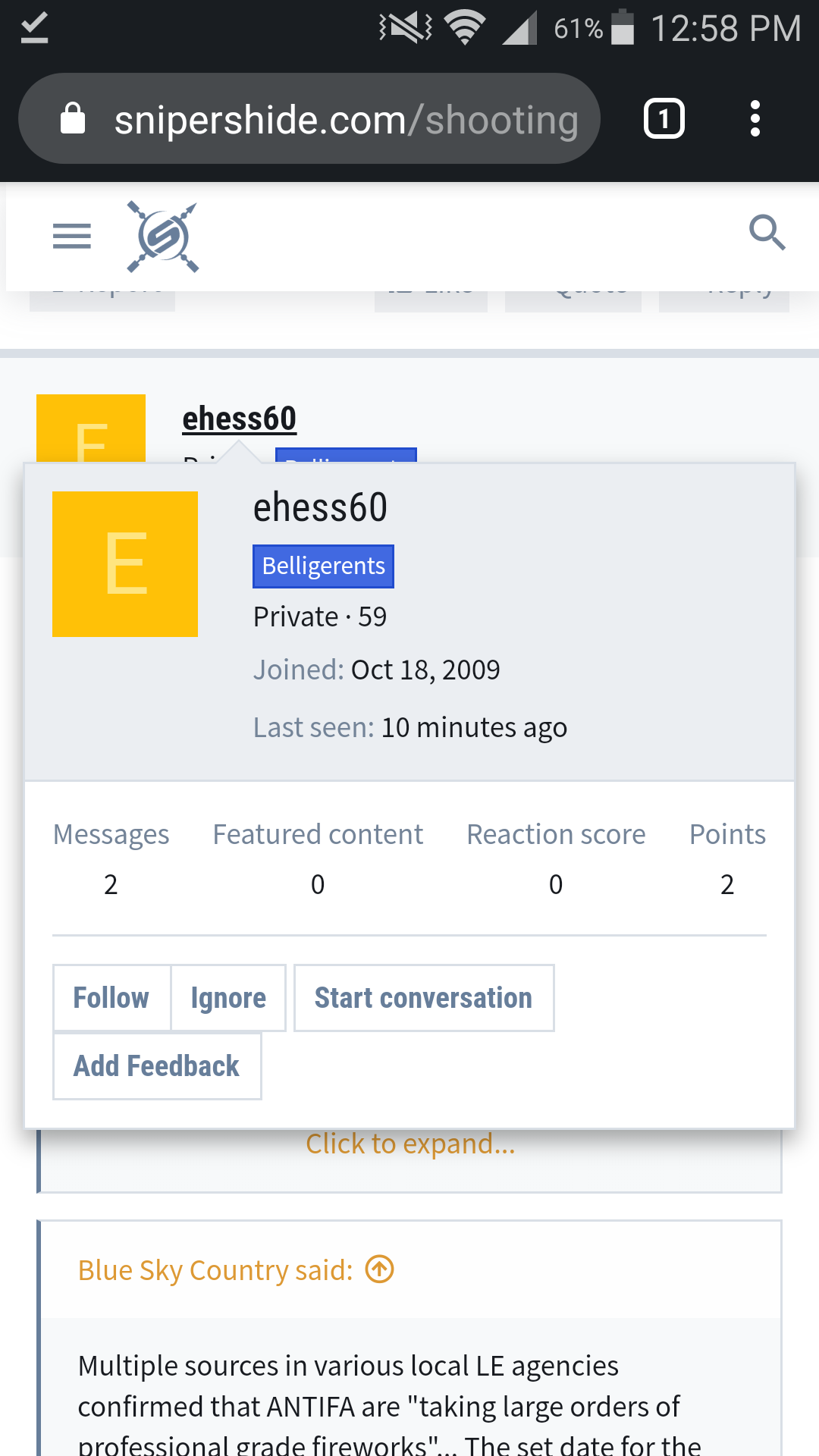819x1456 pixels.
Task: Open ehess60 profile from popup name
Action: (x=320, y=508)
